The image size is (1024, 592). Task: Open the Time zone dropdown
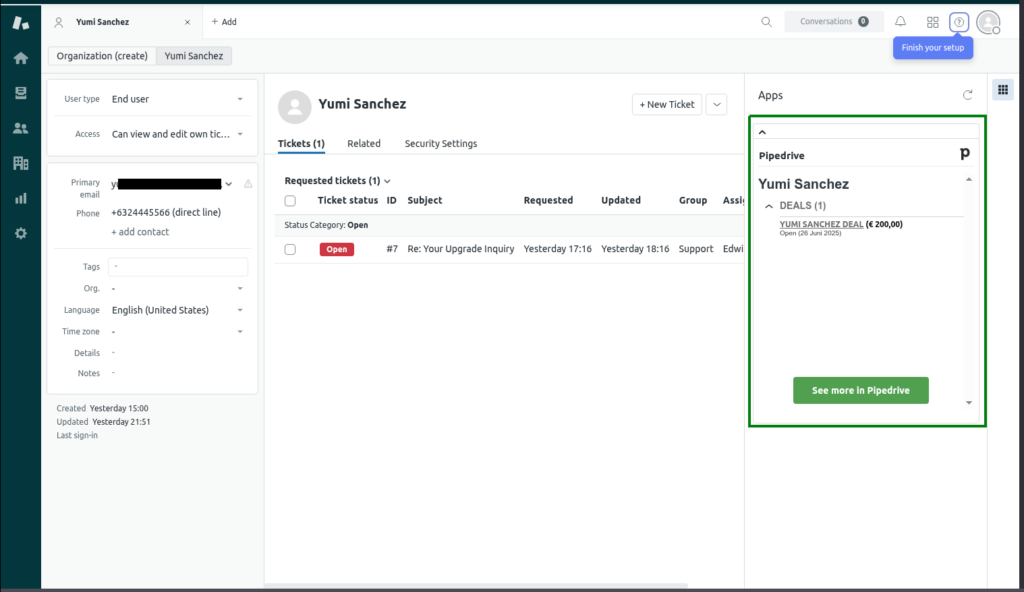click(x=177, y=332)
